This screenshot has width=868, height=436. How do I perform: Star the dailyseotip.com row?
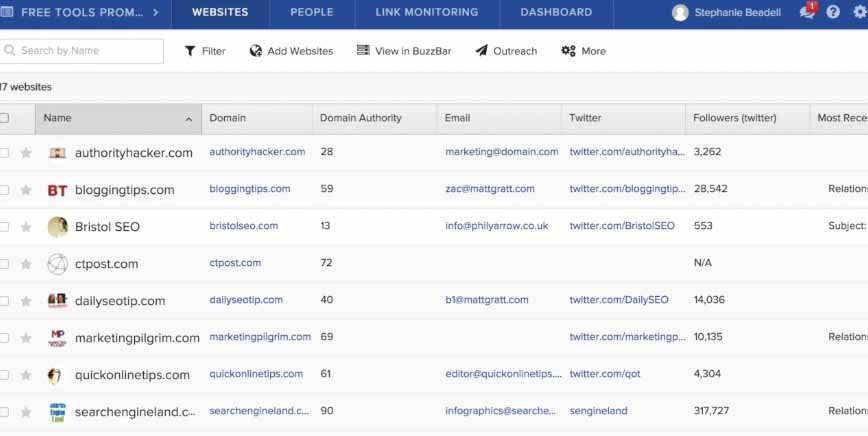click(26, 301)
